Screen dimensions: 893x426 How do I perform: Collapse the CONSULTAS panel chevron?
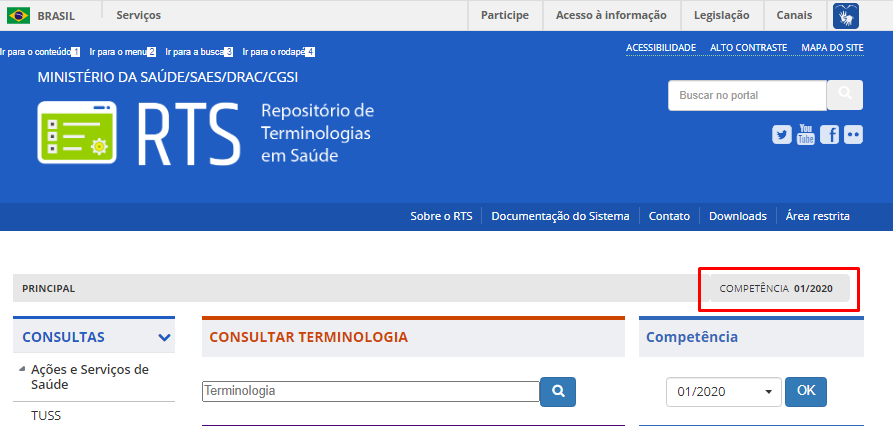[164, 338]
